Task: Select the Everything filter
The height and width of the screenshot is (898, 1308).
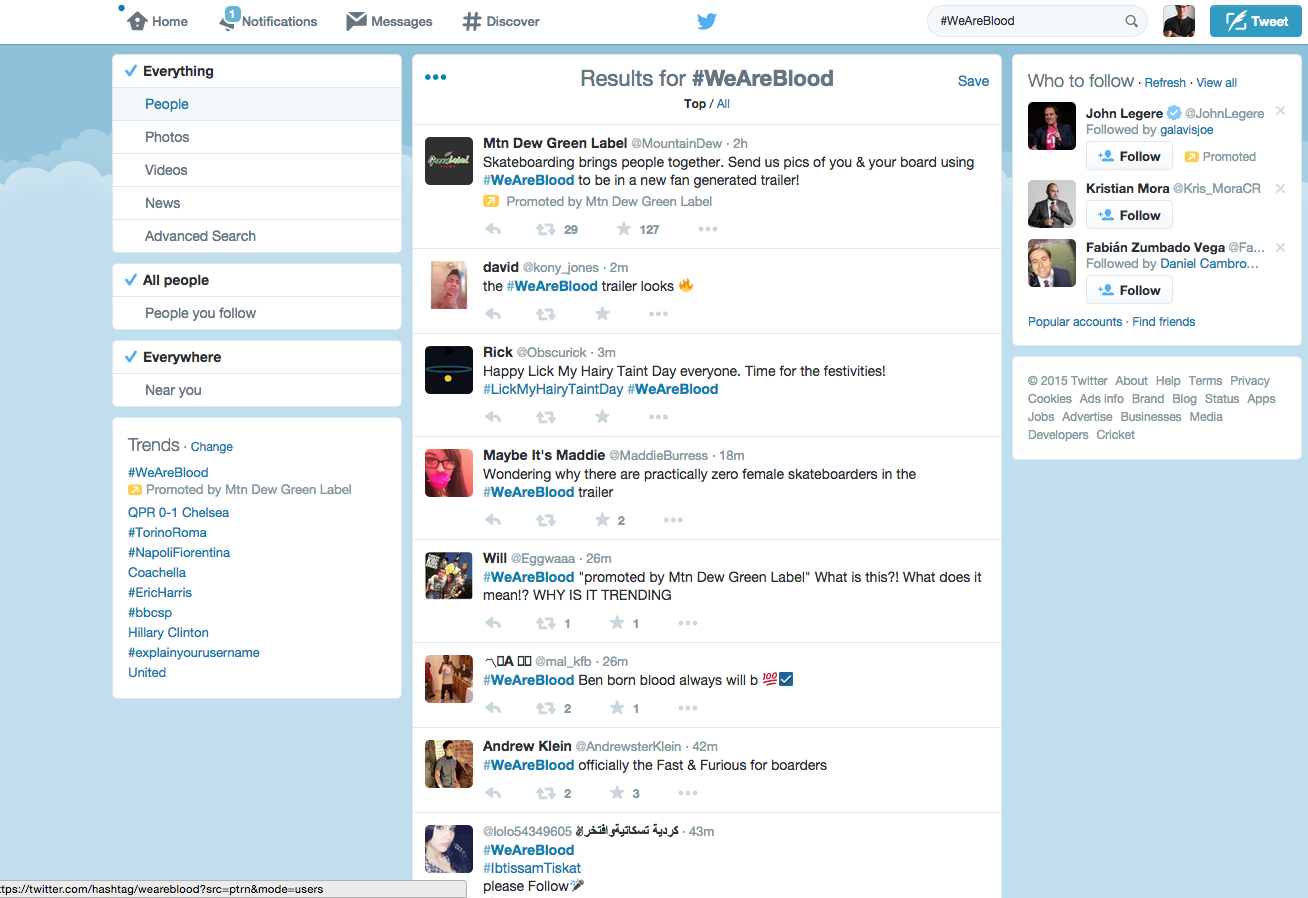Action: (x=257, y=71)
